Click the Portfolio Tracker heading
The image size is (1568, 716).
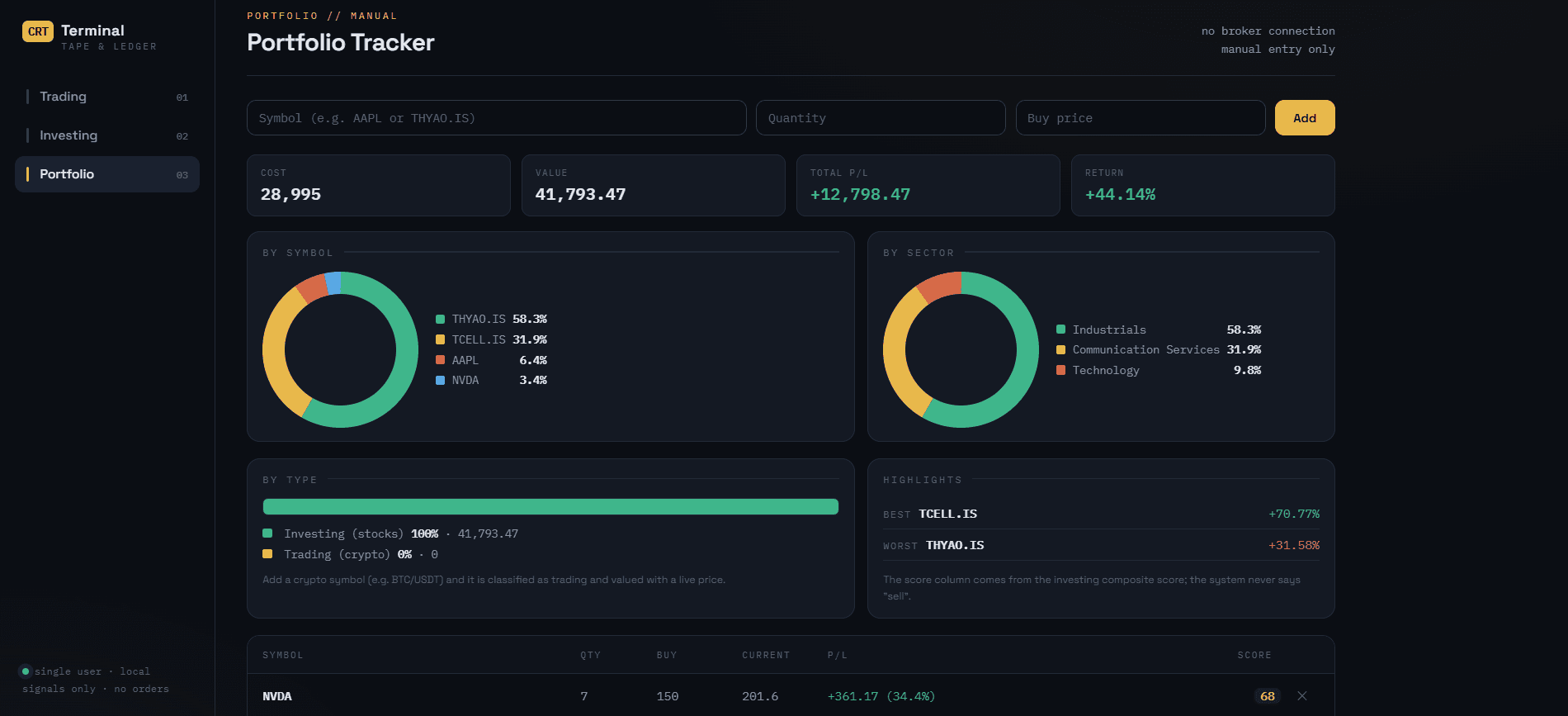coord(340,43)
